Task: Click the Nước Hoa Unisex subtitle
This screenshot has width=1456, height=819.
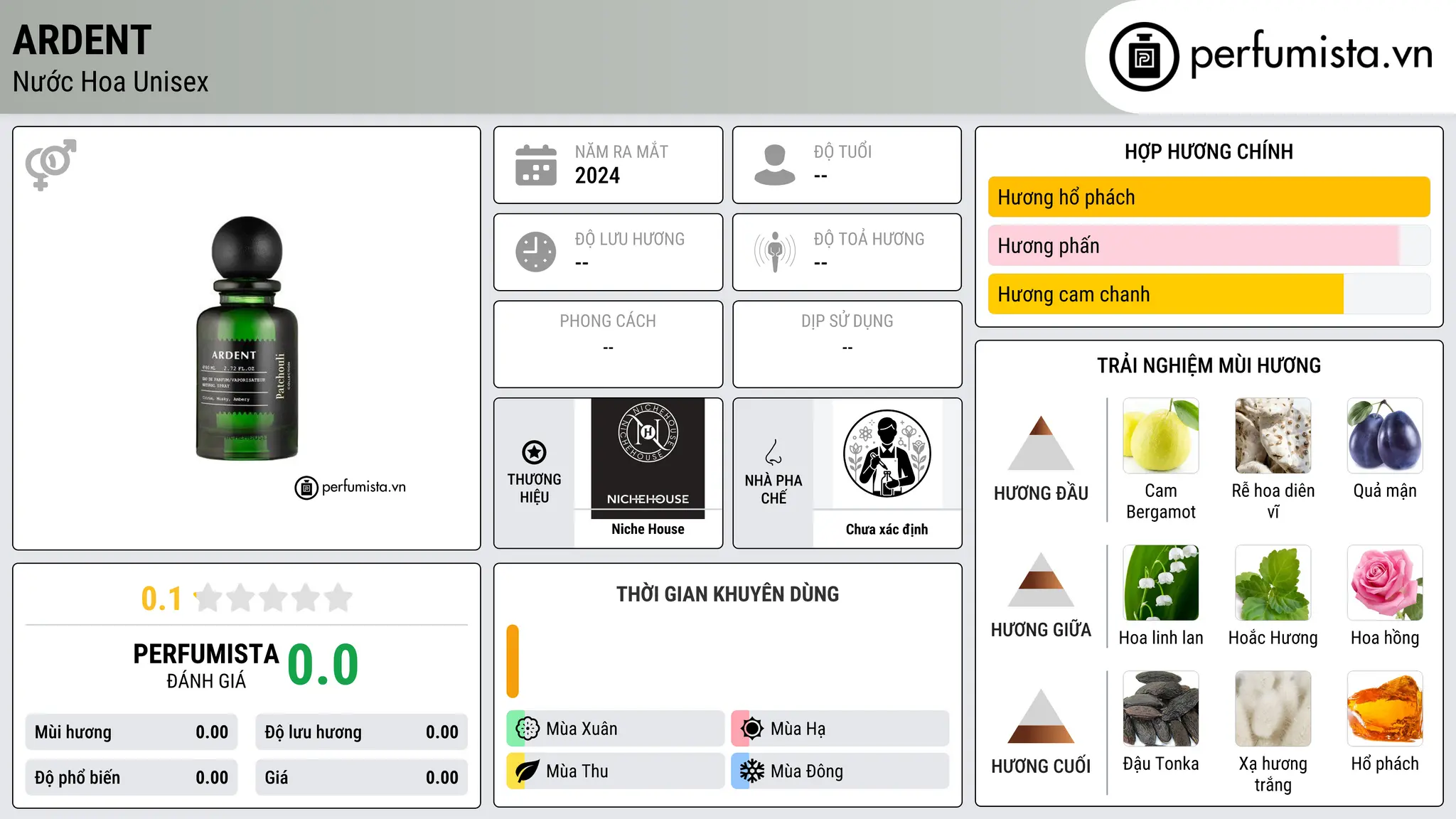Action: (111, 82)
